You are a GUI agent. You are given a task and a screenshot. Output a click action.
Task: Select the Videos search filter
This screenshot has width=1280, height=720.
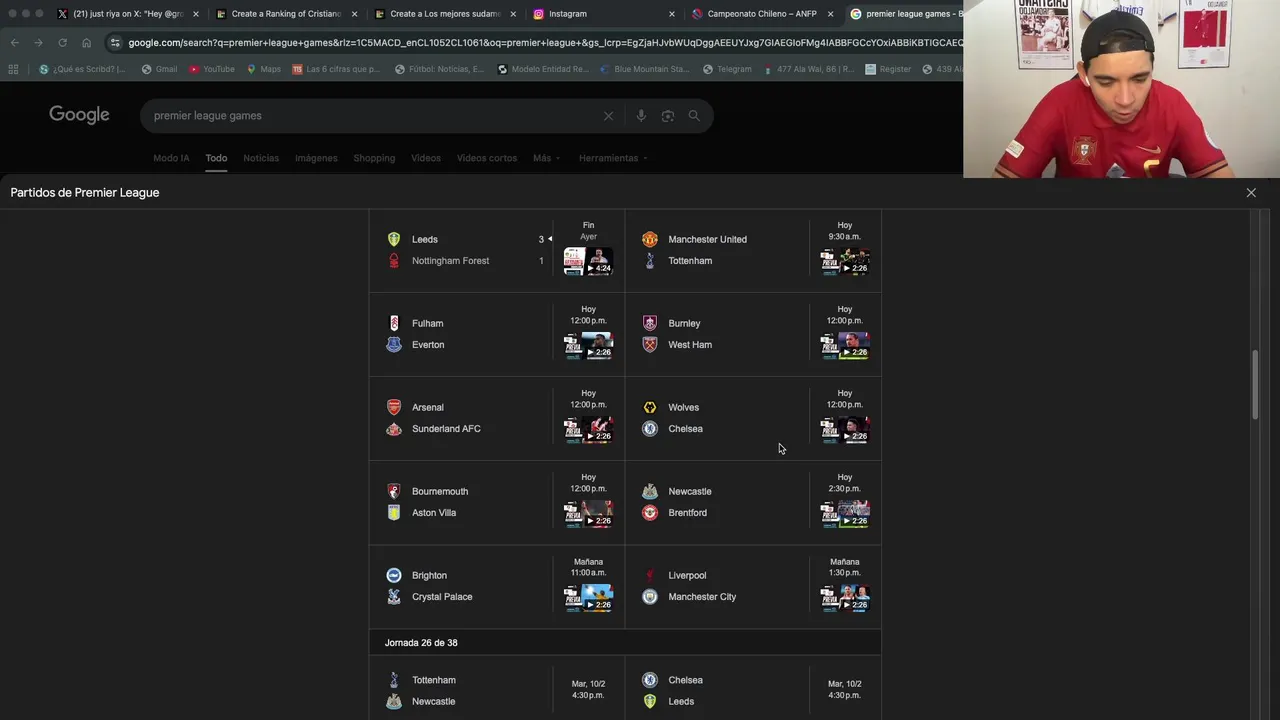point(426,158)
